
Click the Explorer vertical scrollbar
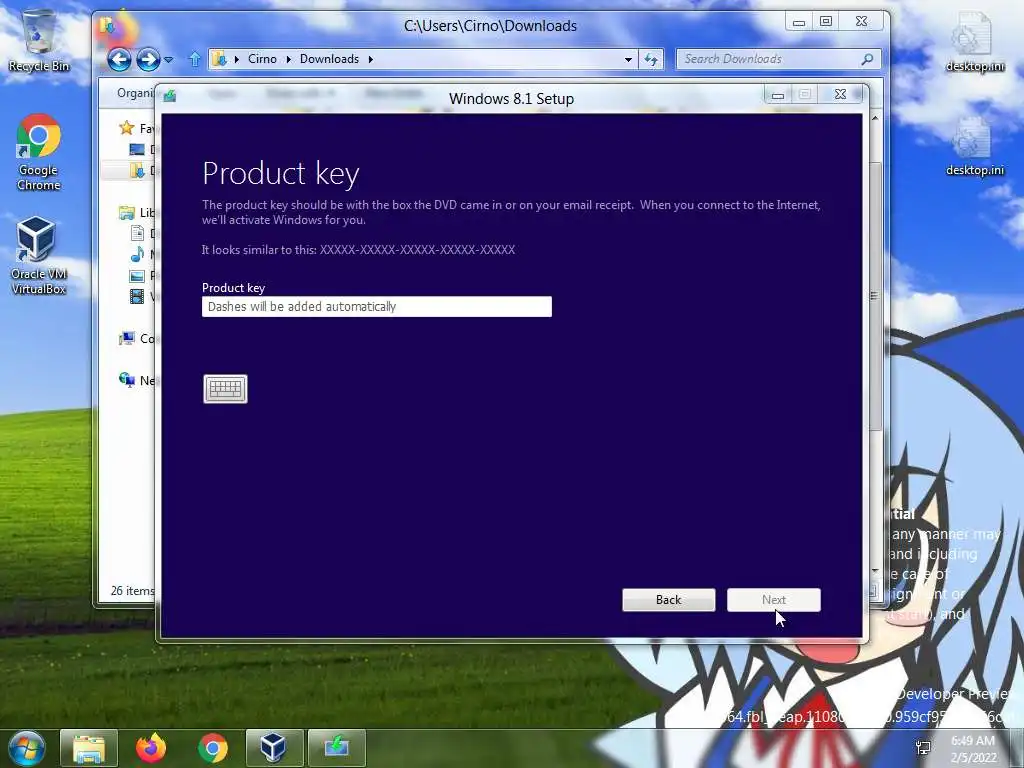click(875, 295)
